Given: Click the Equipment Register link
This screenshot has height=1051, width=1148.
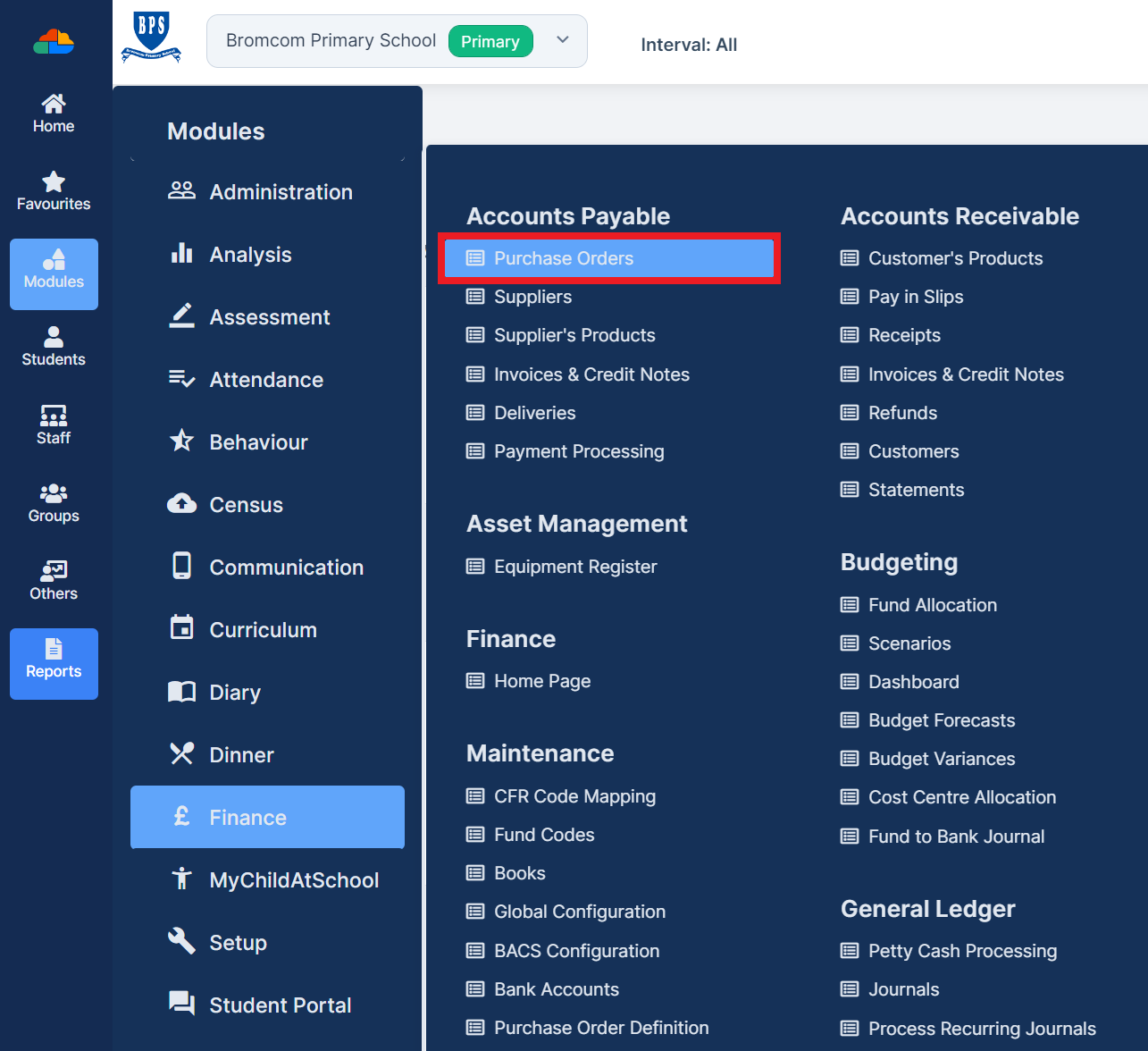Looking at the screenshot, I should click(575, 566).
